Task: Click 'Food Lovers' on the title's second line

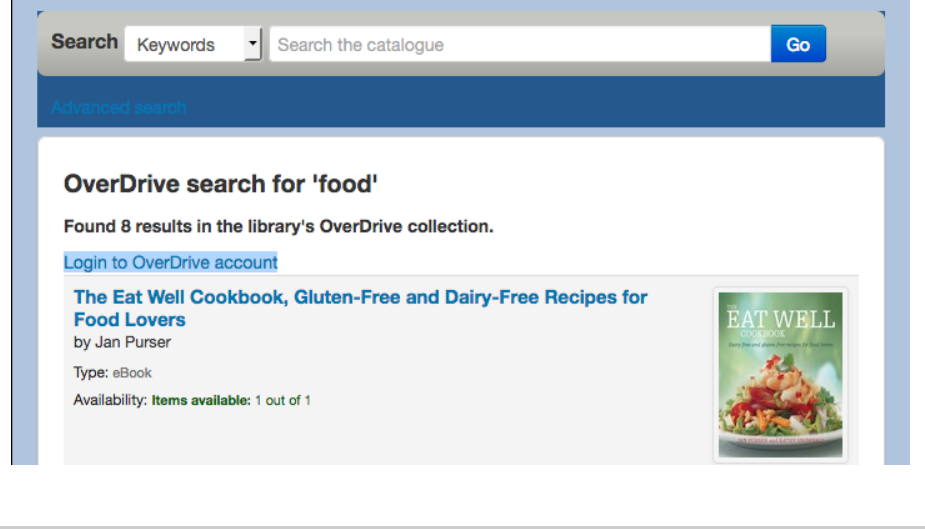Action: pos(130,320)
